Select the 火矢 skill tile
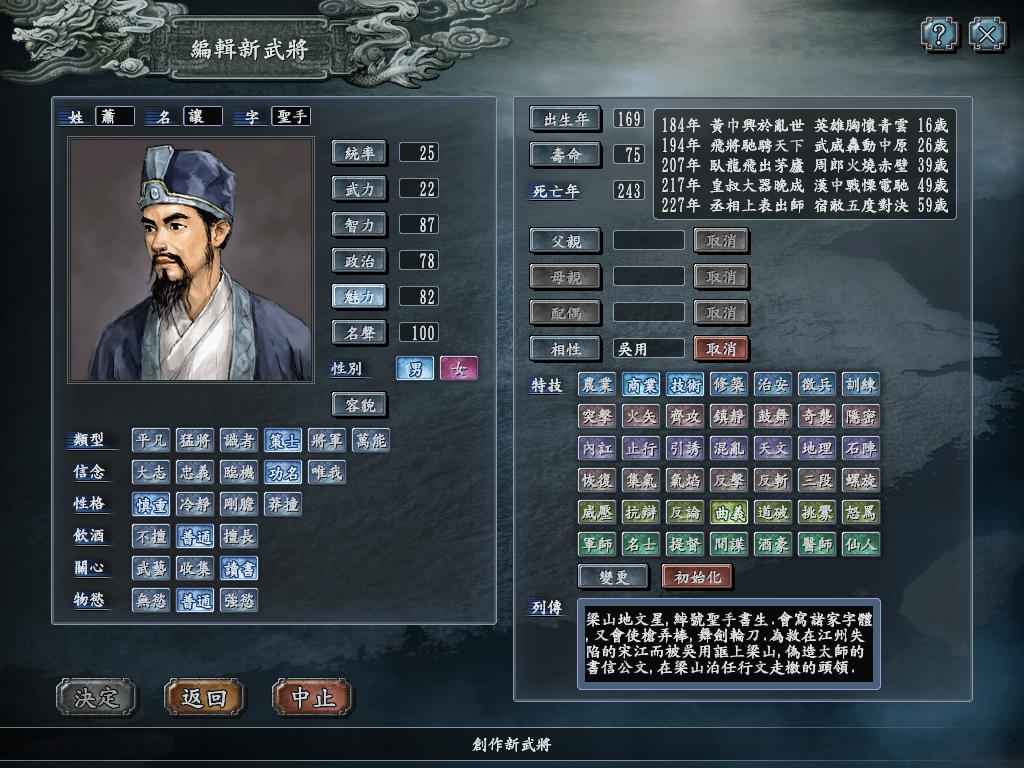Image resolution: width=1024 pixels, height=768 pixels. pos(641,416)
